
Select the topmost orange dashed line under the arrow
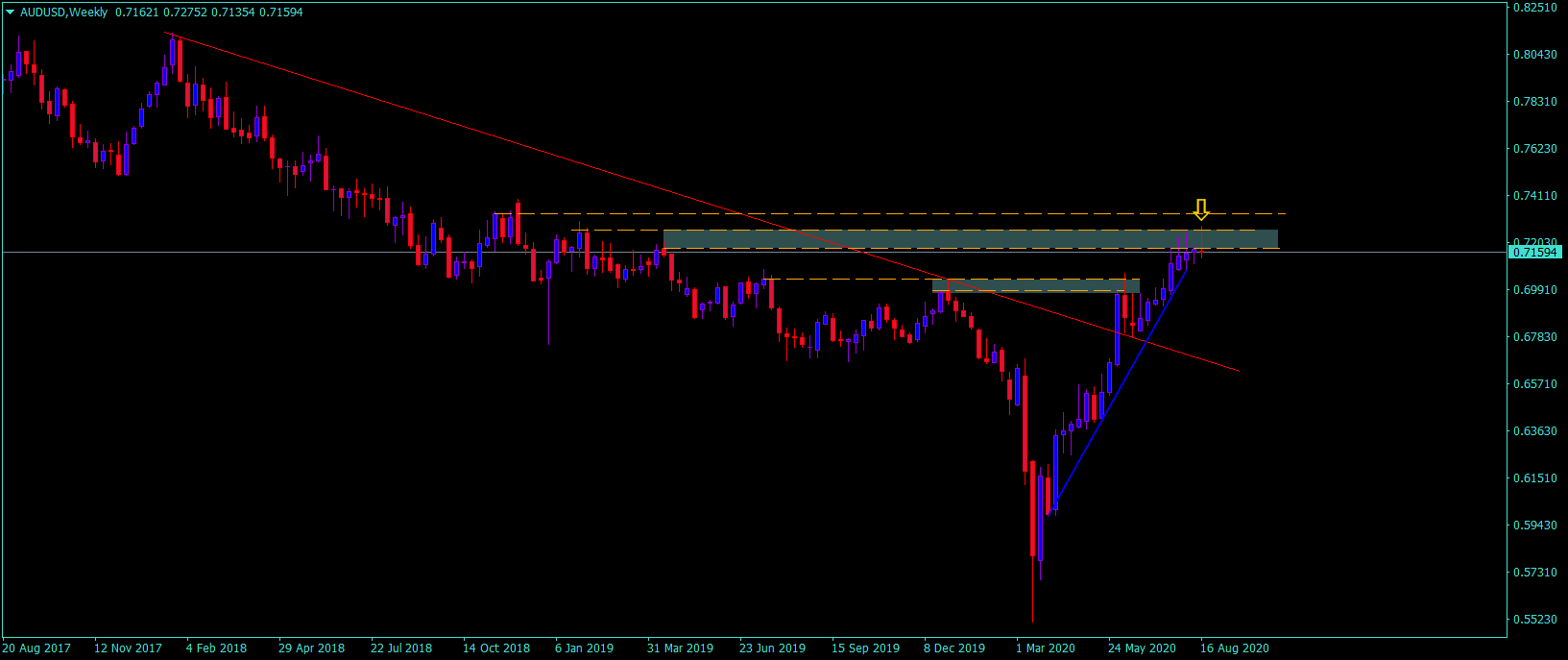(x=888, y=213)
